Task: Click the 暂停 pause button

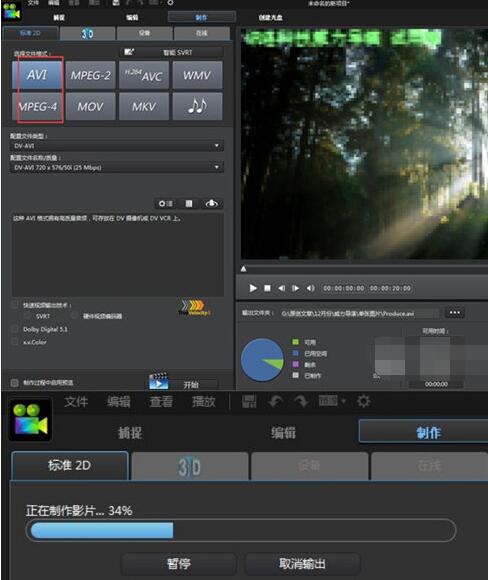Action: tap(179, 564)
